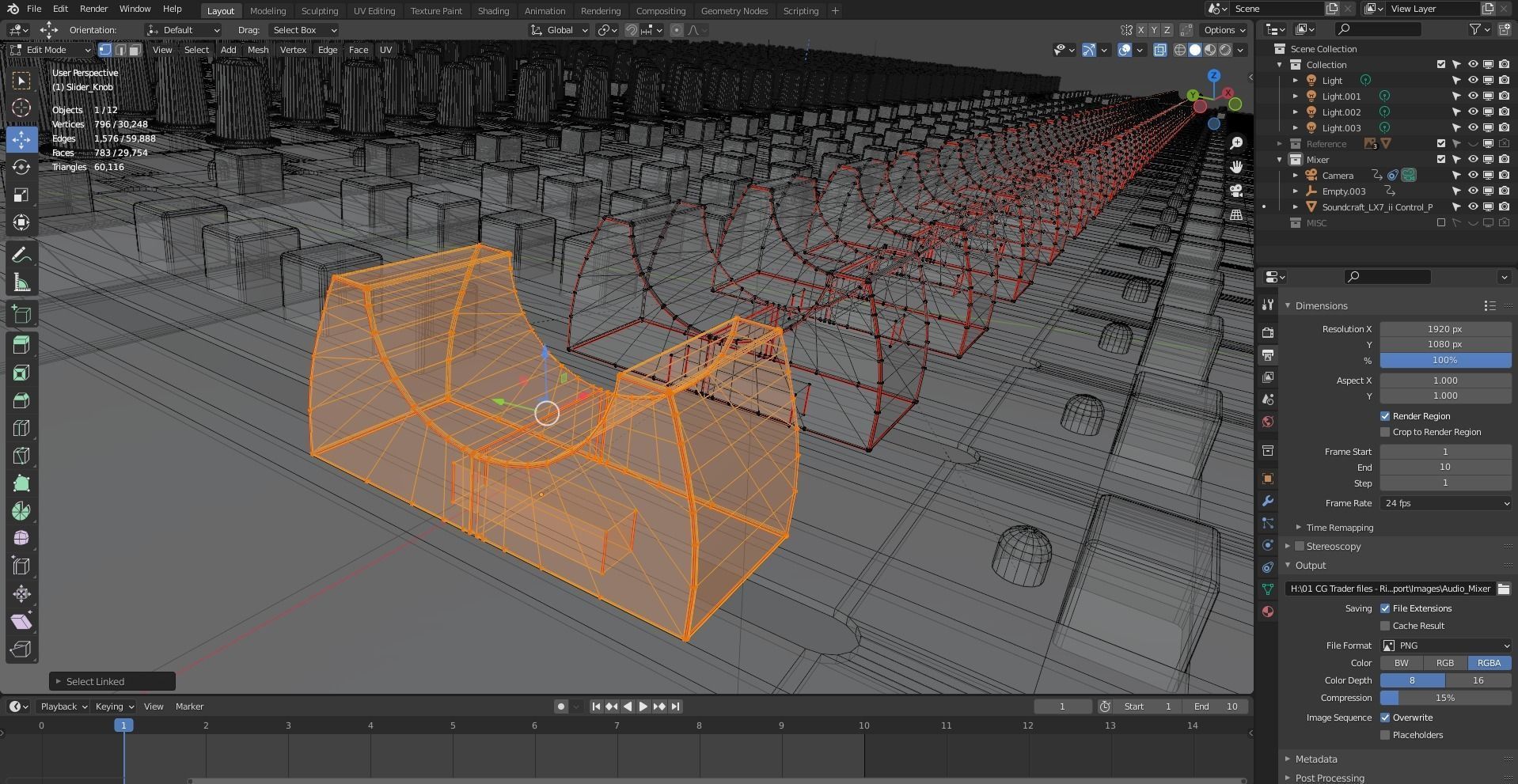The image size is (1518, 784).
Task: Activate the Shear tool
Action: tap(21, 622)
